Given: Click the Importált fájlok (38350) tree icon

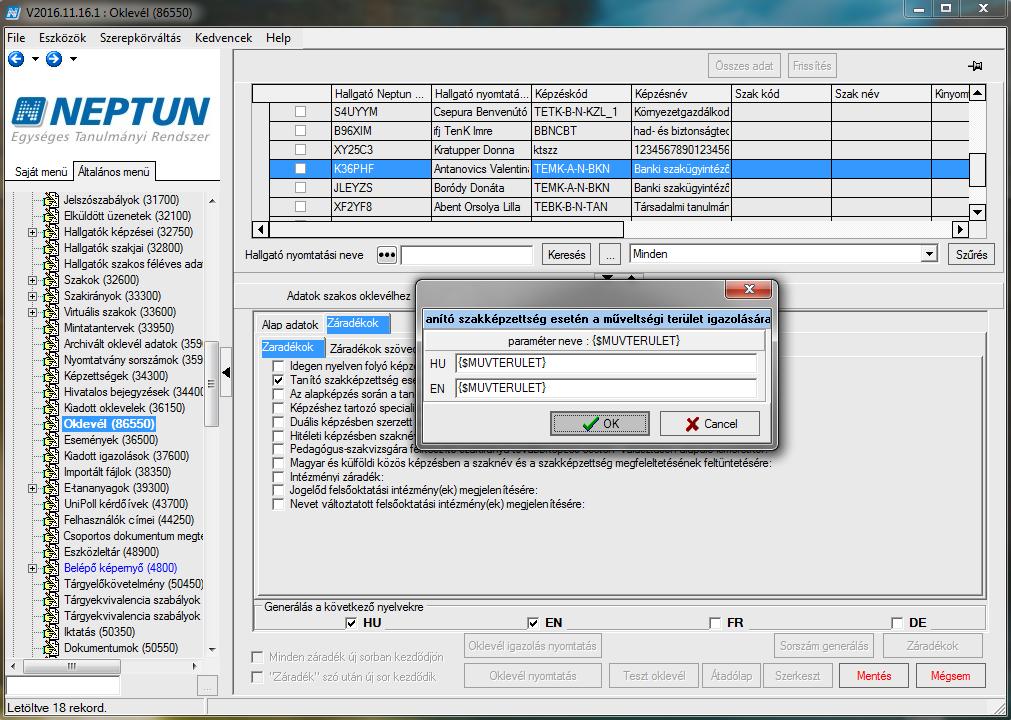Looking at the screenshot, I should [51, 472].
